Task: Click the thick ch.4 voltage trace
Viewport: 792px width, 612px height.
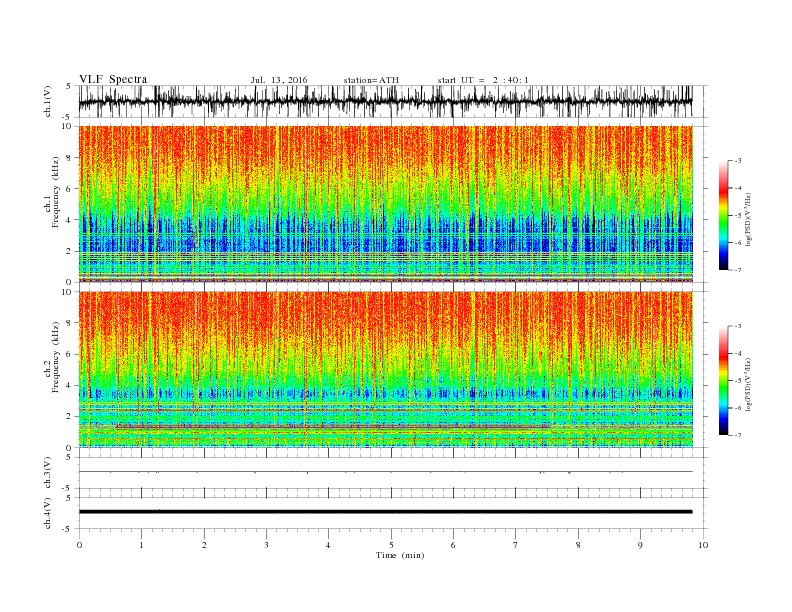Action: 385,512
